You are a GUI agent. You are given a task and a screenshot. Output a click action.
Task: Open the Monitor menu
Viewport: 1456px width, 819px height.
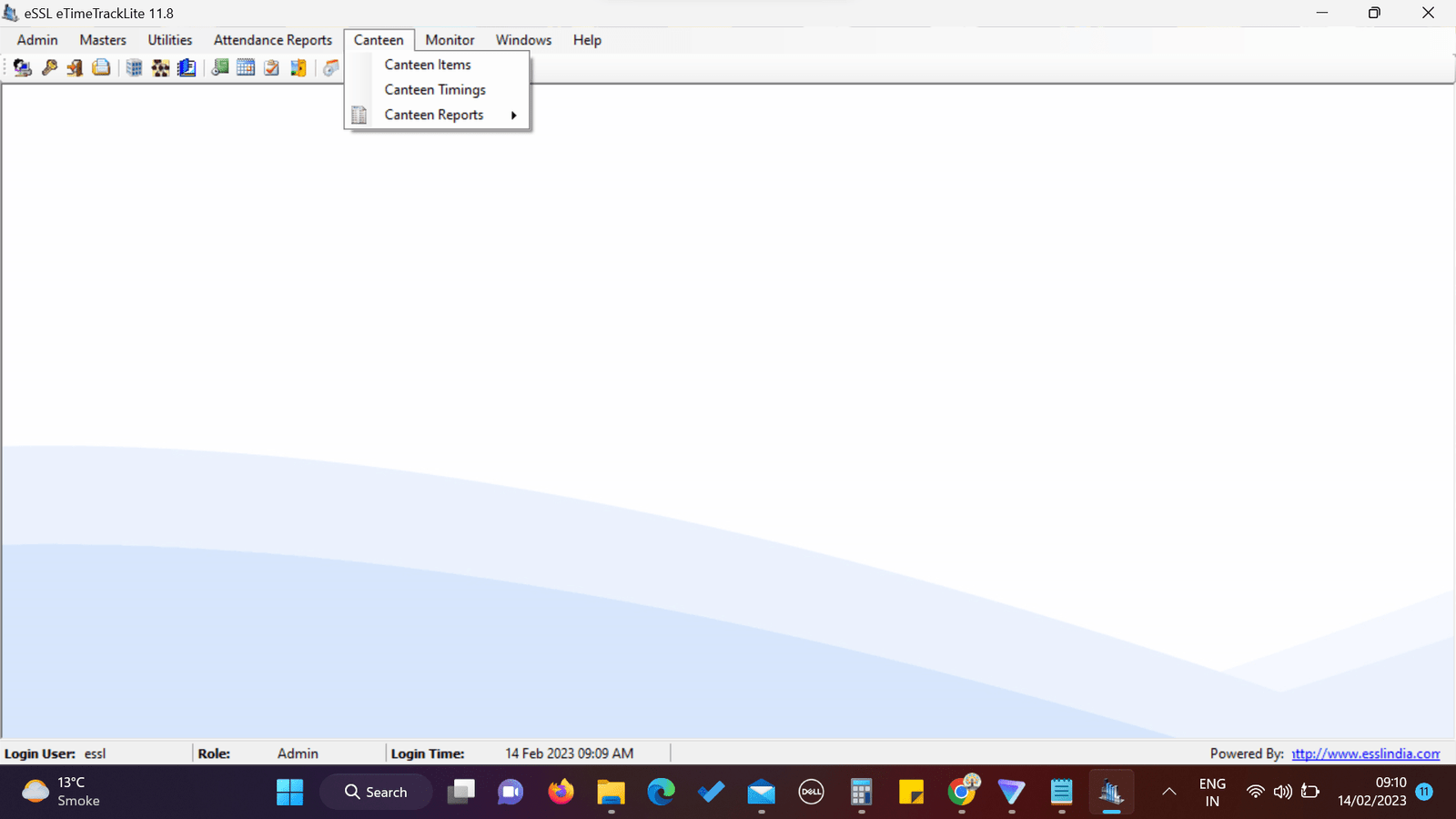[x=450, y=40]
